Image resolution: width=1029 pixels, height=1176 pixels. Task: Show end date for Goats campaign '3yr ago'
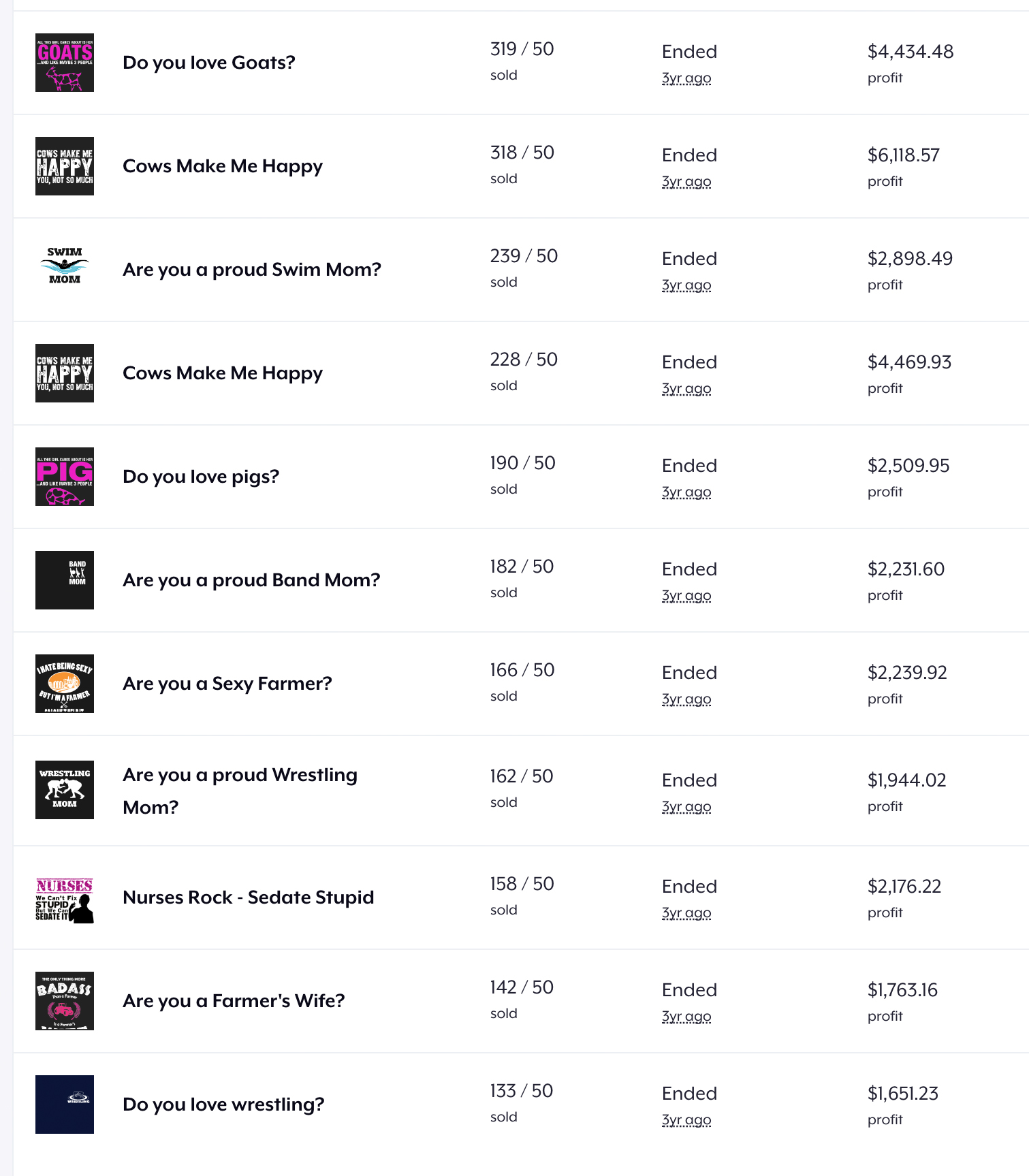click(x=686, y=78)
